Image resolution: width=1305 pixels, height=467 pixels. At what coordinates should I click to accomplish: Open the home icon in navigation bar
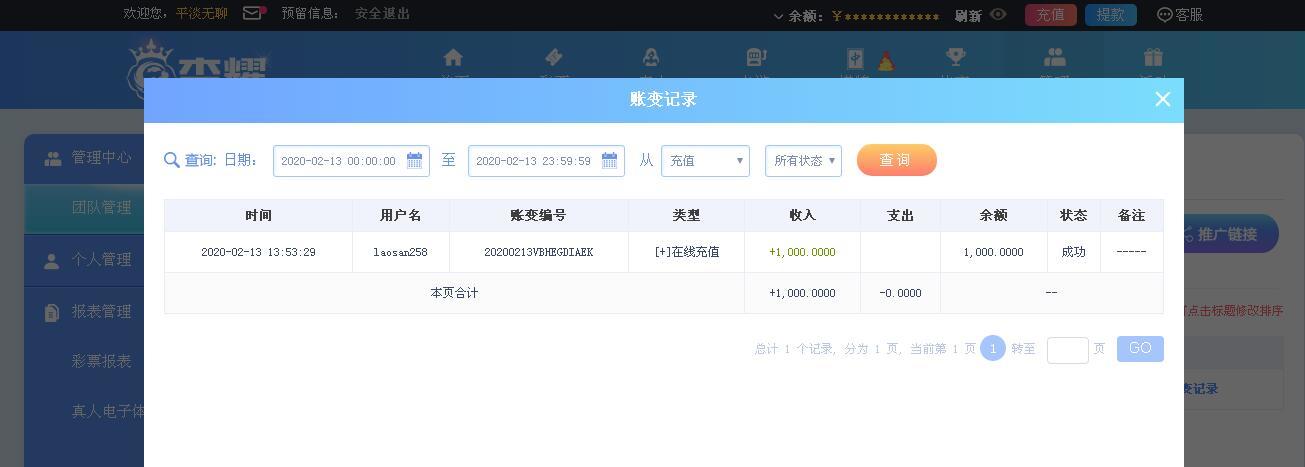coord(453,57)
